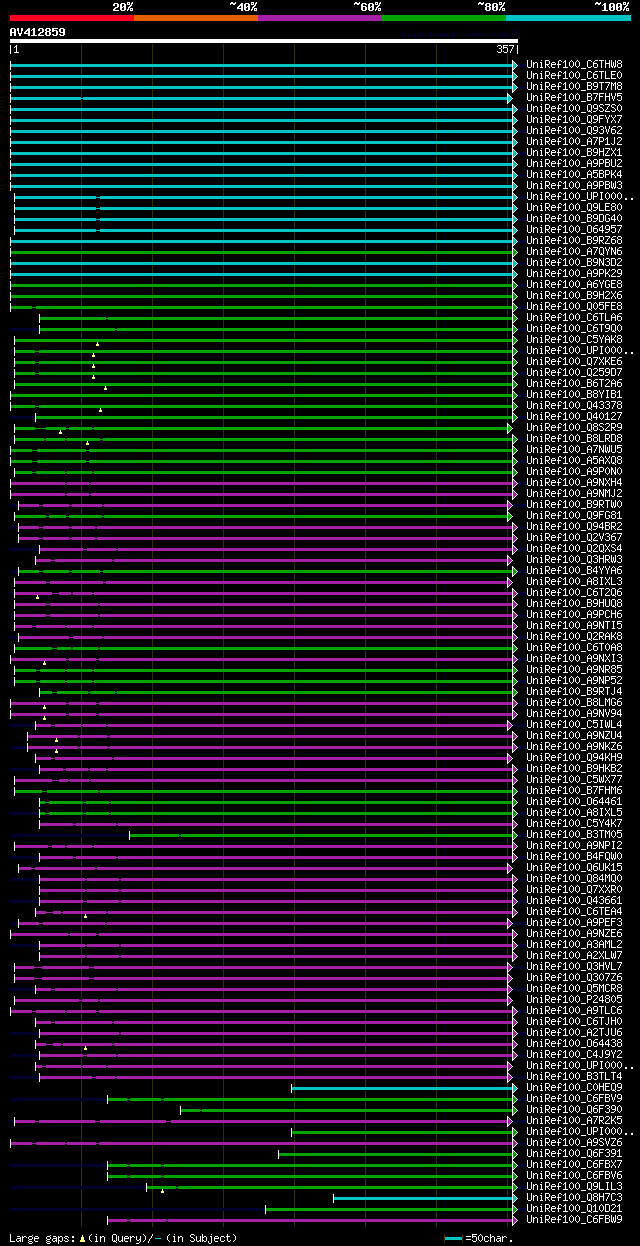The width and height of the screenshot is (640, 1246).
Task: Select the UniRef100_C6T0A8 label
Action: pos(575,647)
